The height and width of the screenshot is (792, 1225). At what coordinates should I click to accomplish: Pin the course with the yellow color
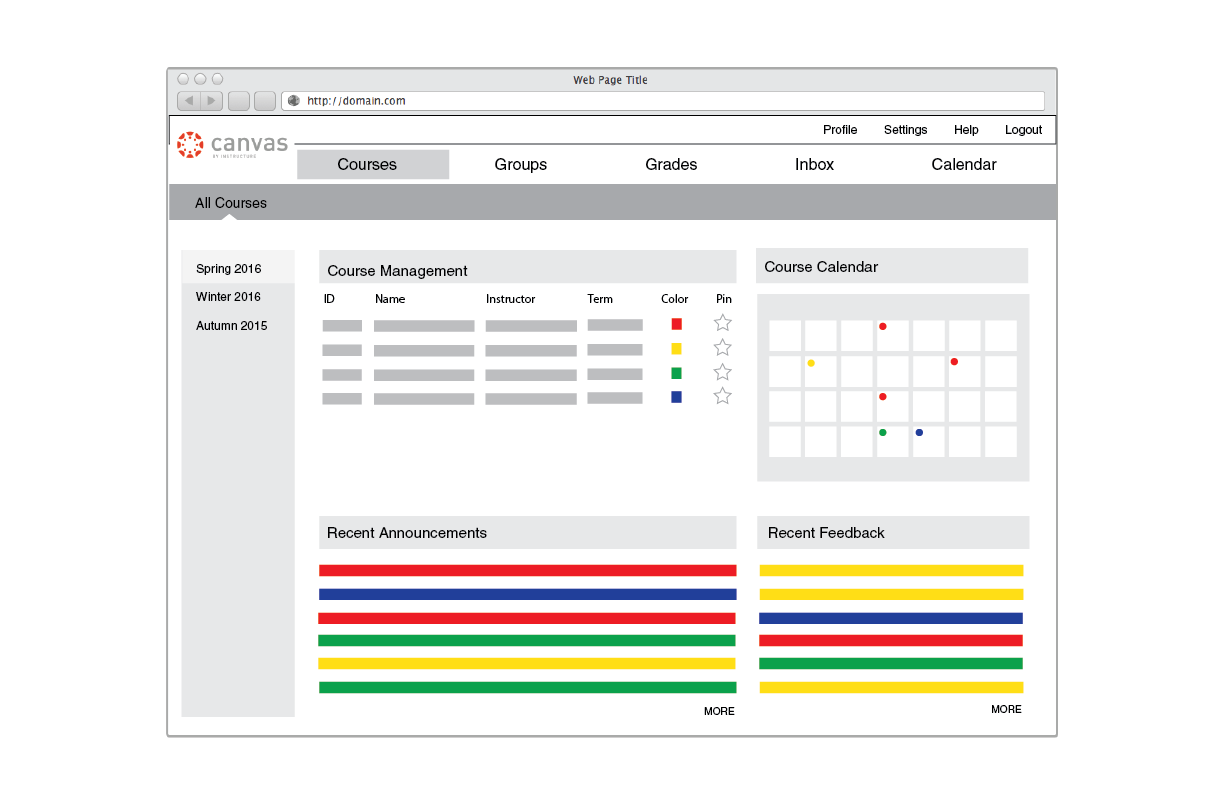[x=723, y=348]
